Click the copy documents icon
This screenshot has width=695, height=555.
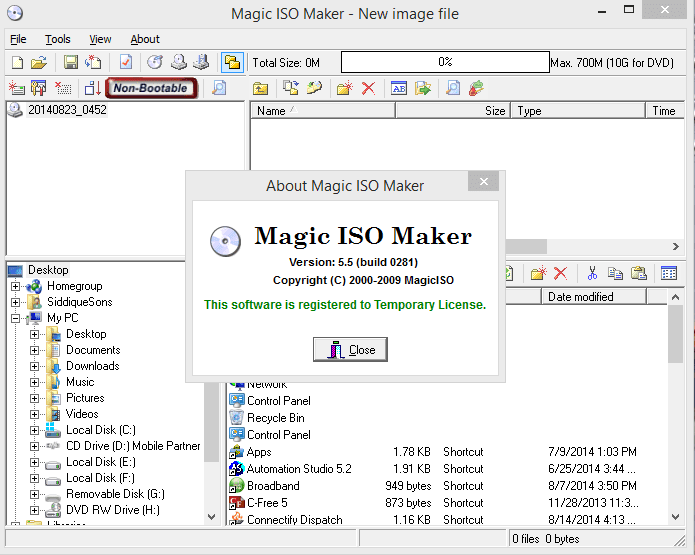(615, 273)
